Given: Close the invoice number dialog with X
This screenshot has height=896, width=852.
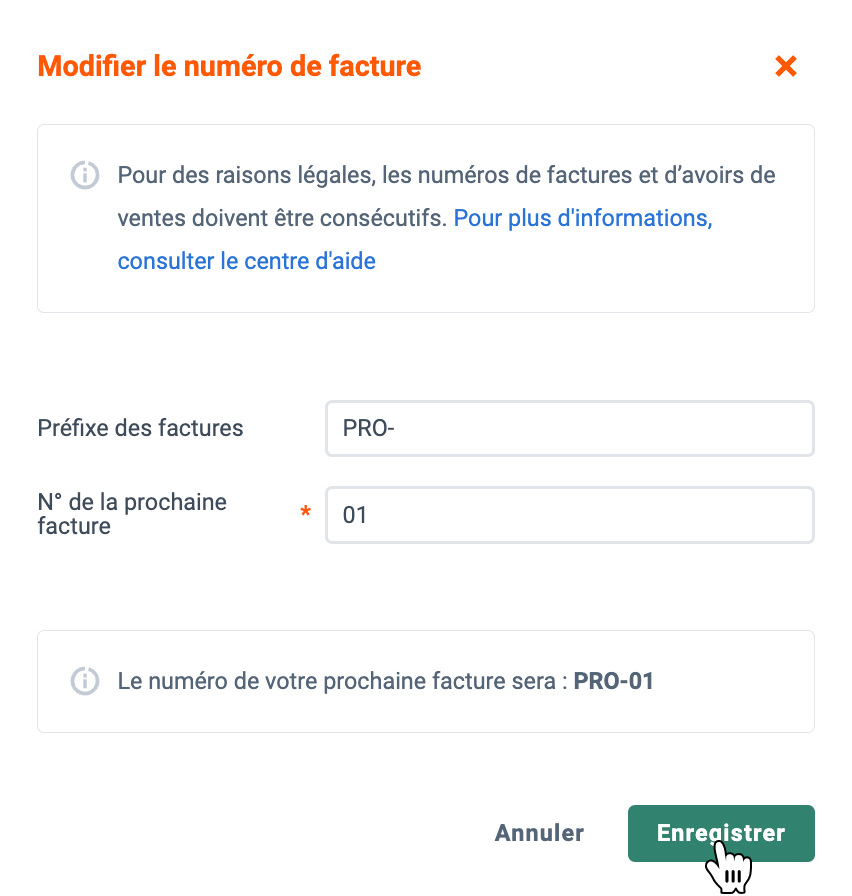Looking at the screenshot, I should (x=786, y=66).
